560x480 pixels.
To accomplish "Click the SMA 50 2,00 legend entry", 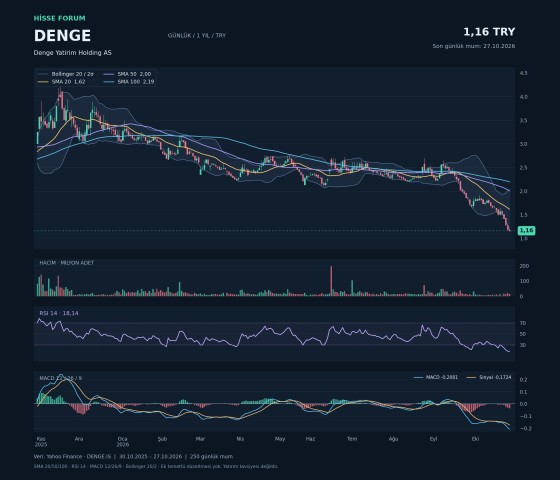I will (128, 74).
